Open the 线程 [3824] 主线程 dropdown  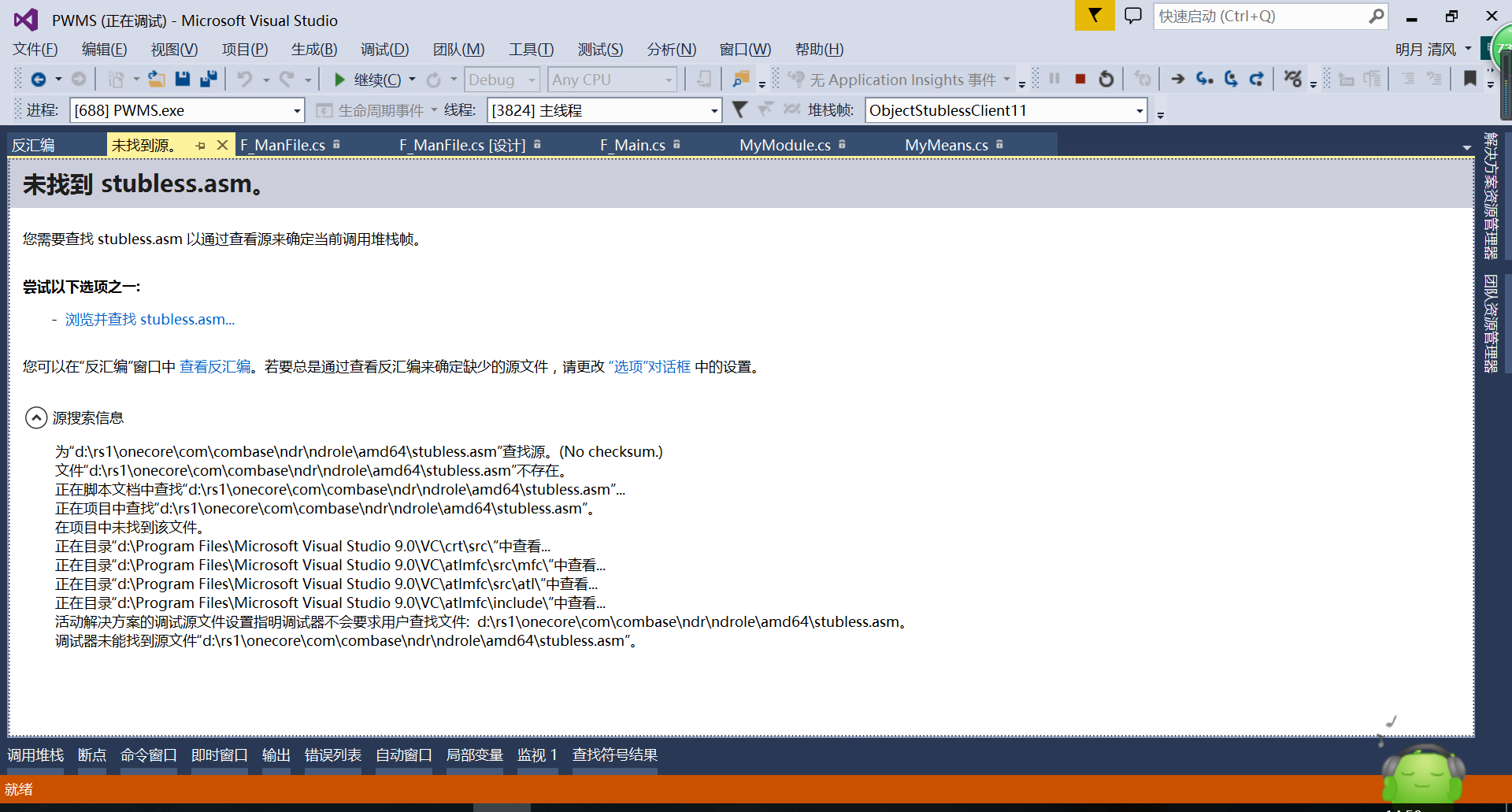[714, 110]
